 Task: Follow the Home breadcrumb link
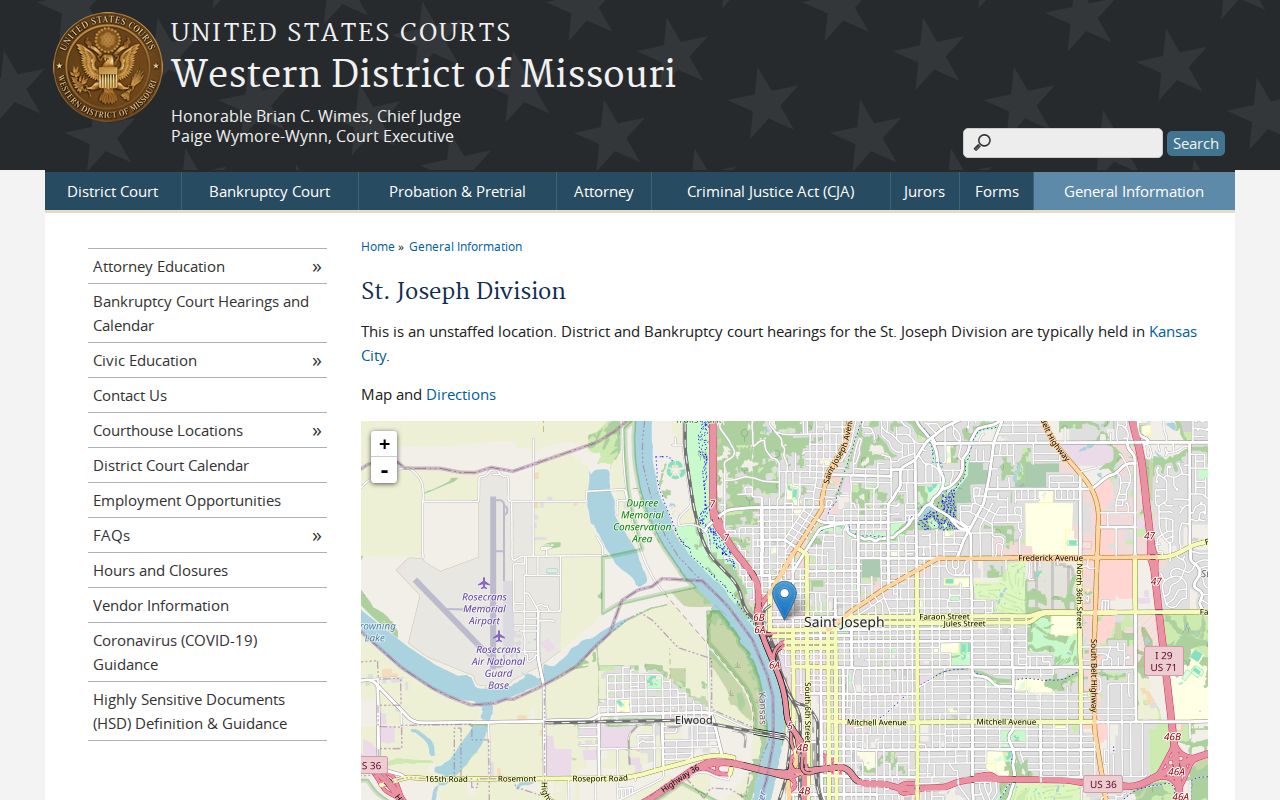tap(378, 246)
